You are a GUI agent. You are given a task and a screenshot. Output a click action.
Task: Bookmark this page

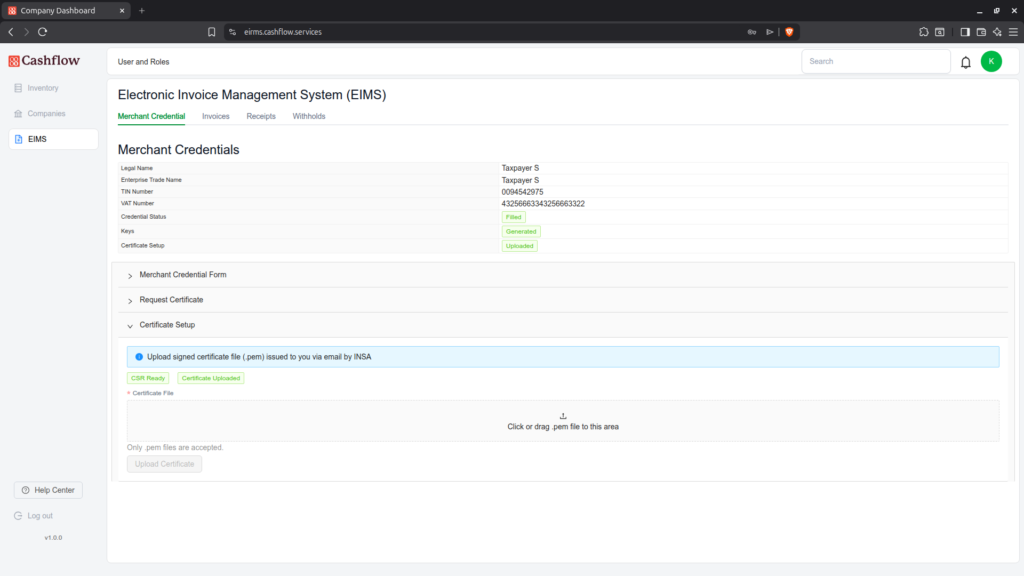tap(212, 32)
